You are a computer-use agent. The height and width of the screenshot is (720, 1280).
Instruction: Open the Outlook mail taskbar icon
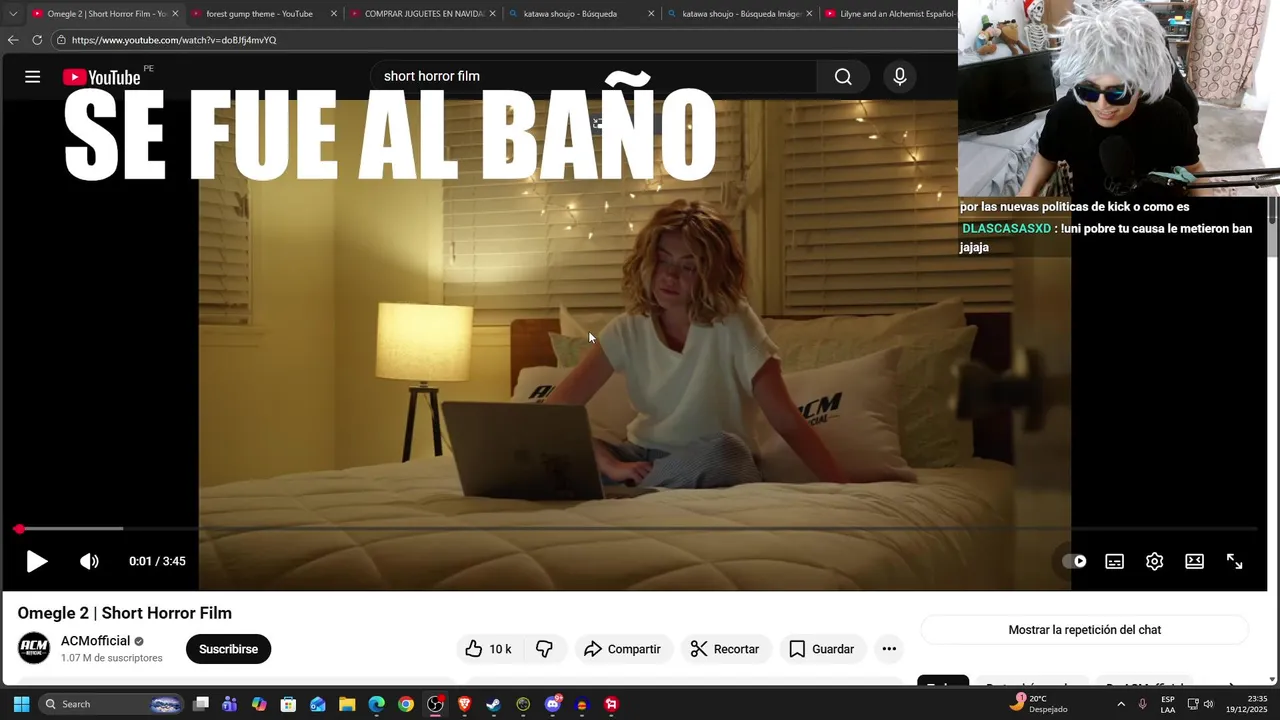coord(318,704)
